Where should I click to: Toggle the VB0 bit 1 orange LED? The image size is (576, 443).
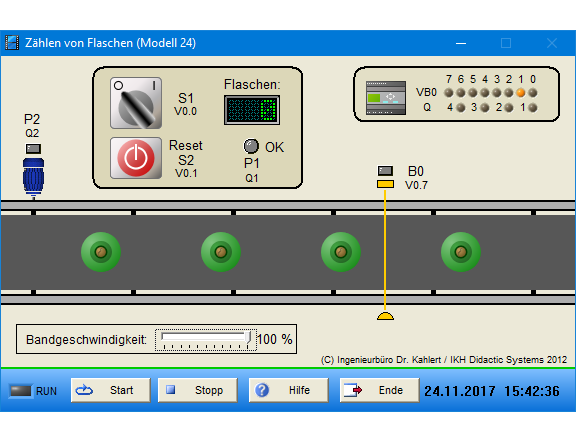click(x=521, y=93)
